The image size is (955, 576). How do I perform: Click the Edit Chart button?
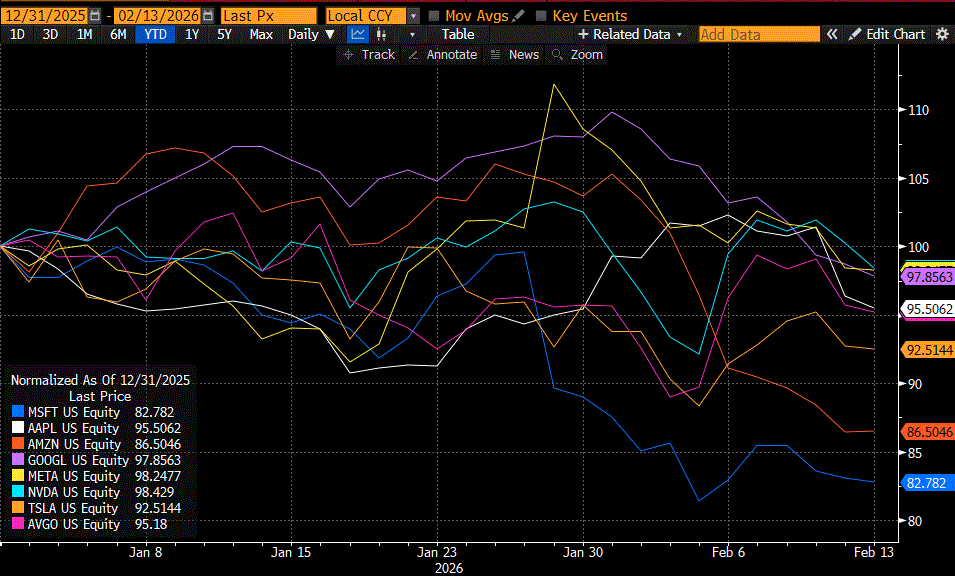click(x=887, y=34)
